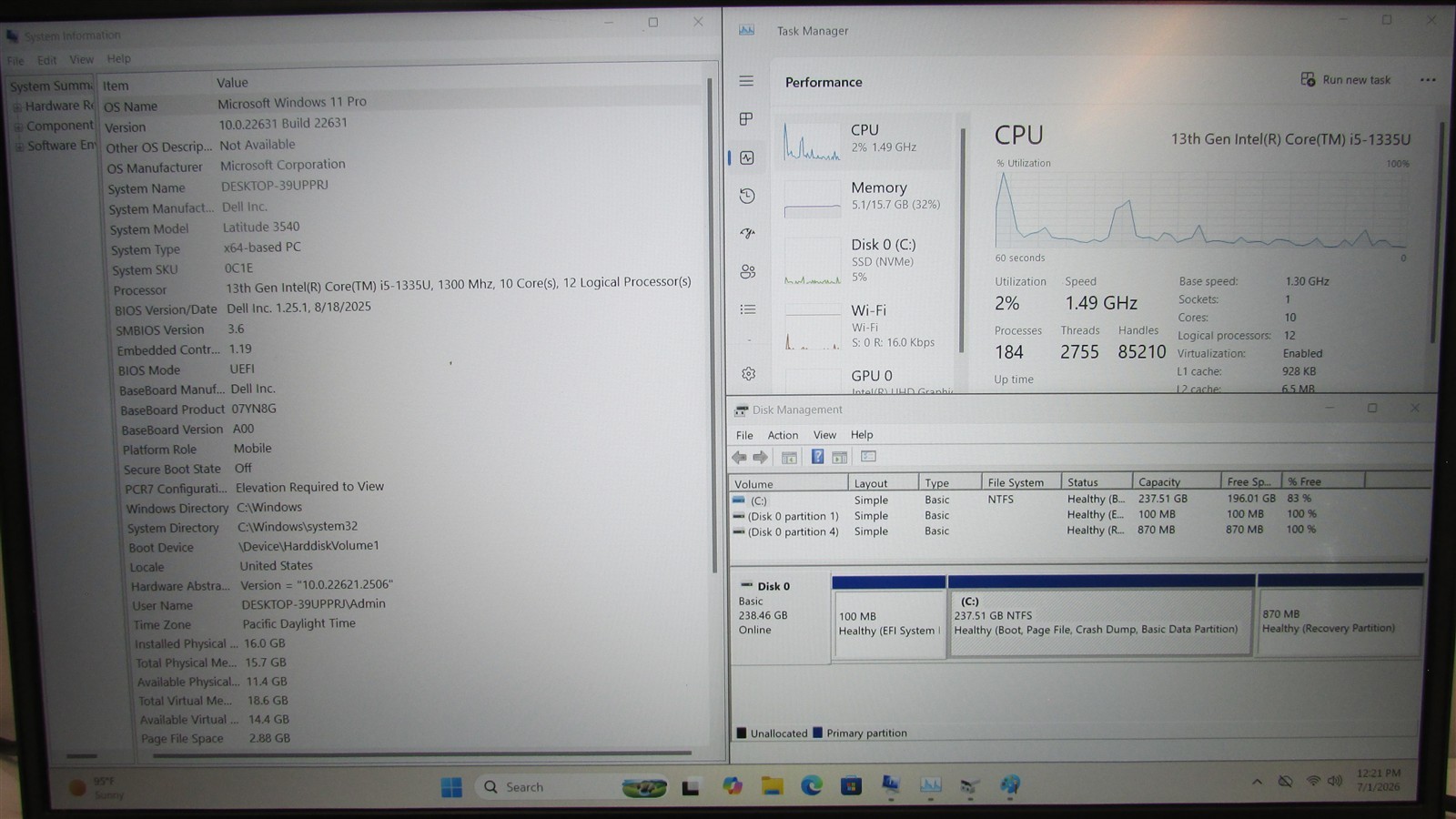
Task: Click System Information horizontal scrollbar
Action: click(x=421, y=753)
